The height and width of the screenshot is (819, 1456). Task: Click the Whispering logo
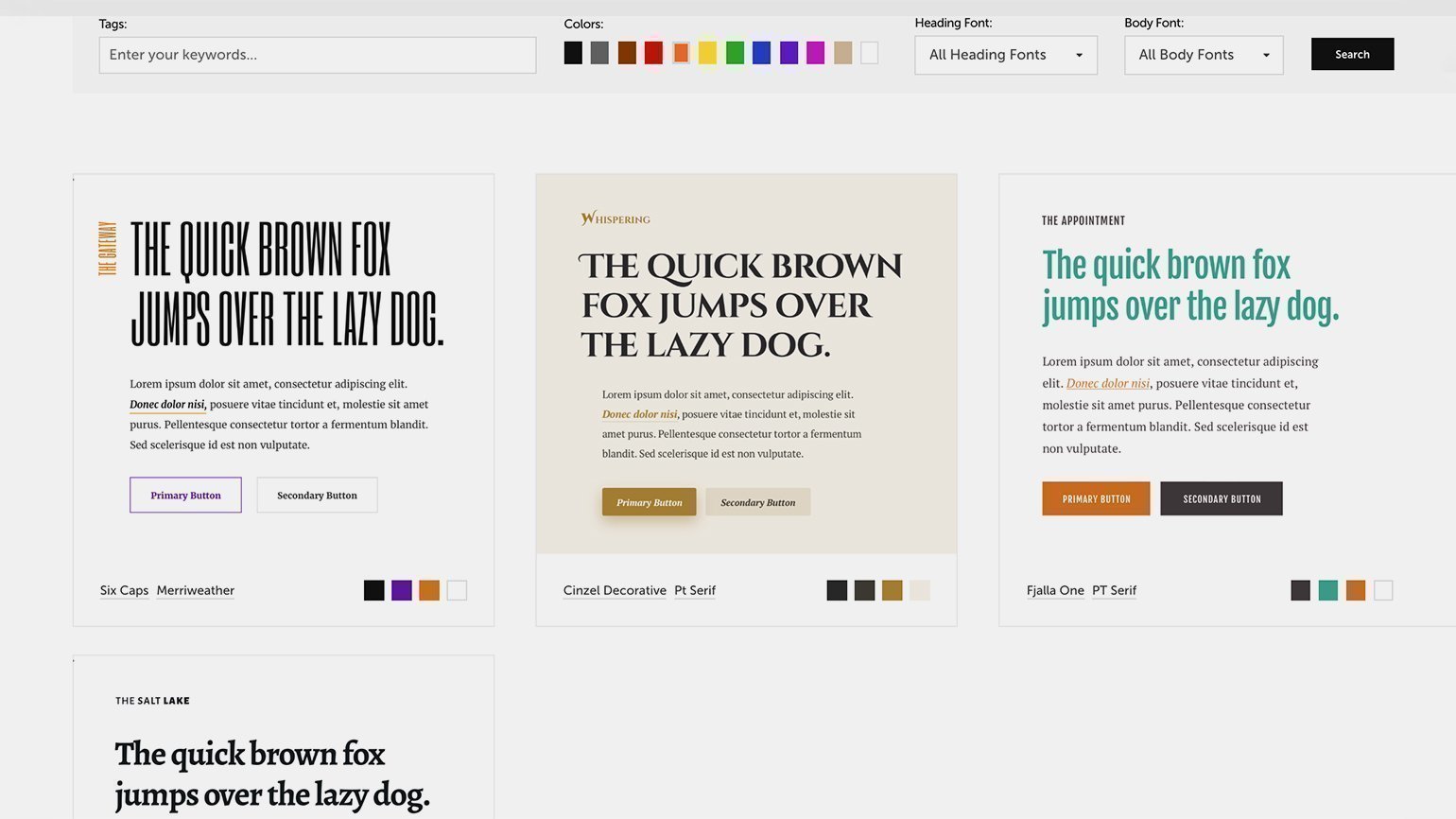click(x=615, y=218)
